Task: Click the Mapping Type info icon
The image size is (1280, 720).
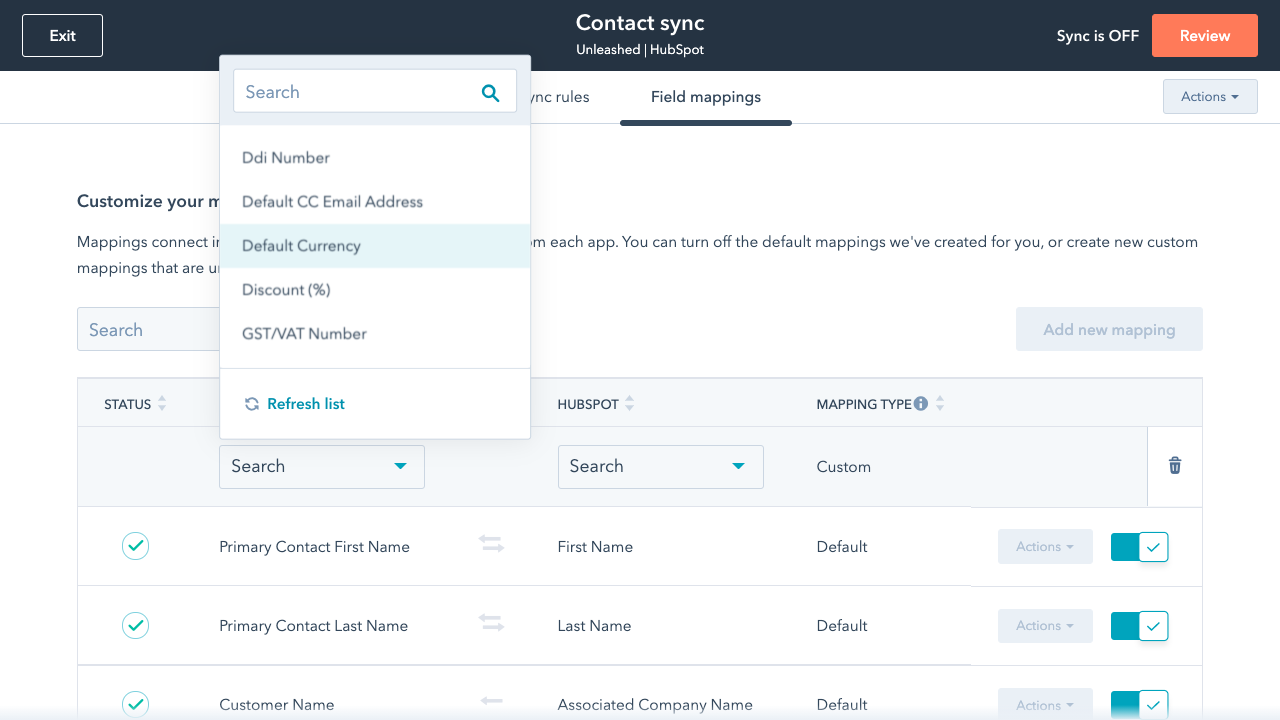Action: (x=921, y=404)
